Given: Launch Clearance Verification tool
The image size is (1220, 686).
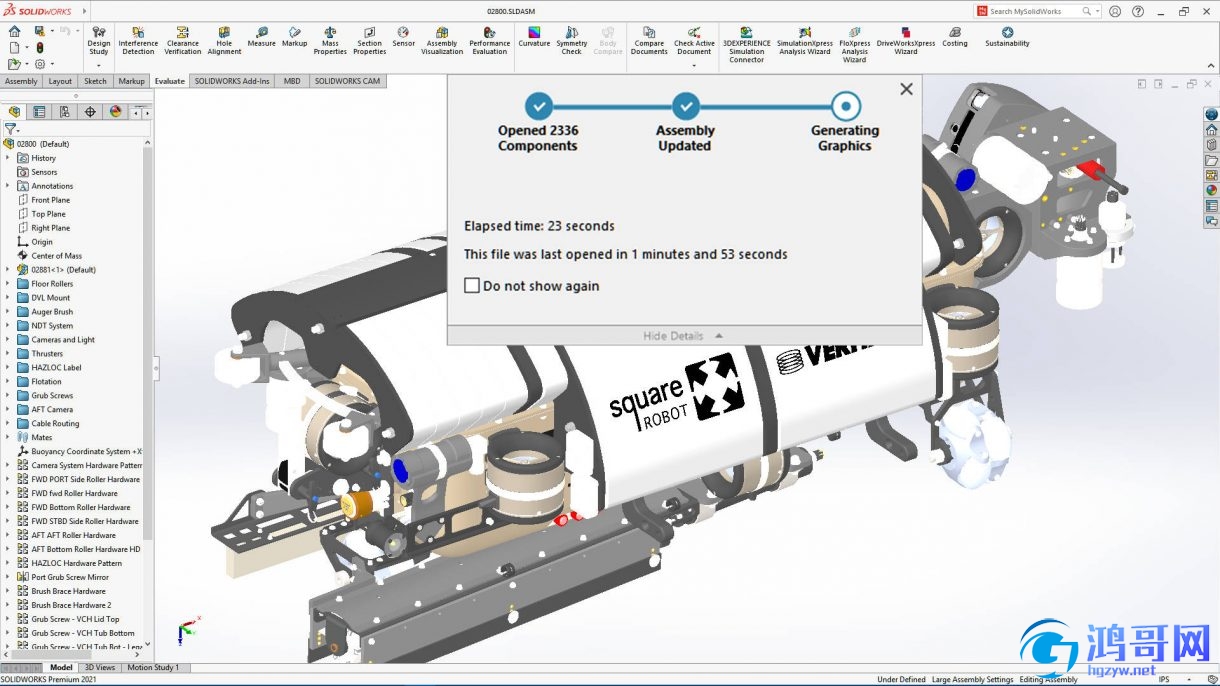Looking at the screenshot, I should coord(182,41).
